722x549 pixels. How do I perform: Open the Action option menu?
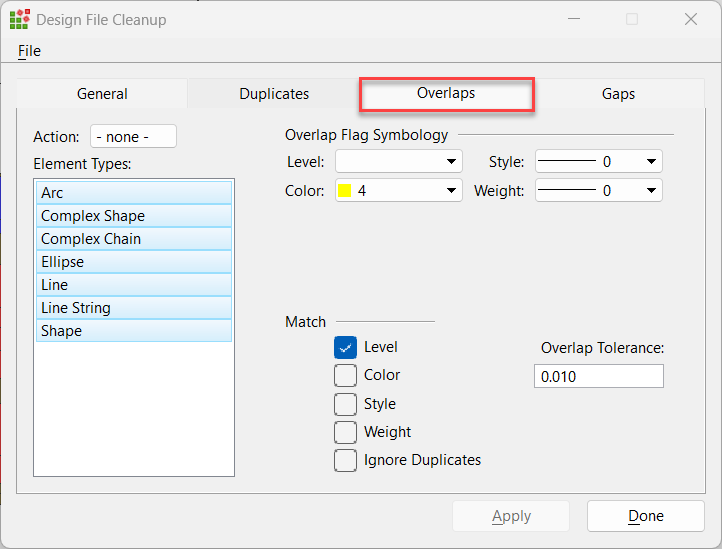coord(133,137)
